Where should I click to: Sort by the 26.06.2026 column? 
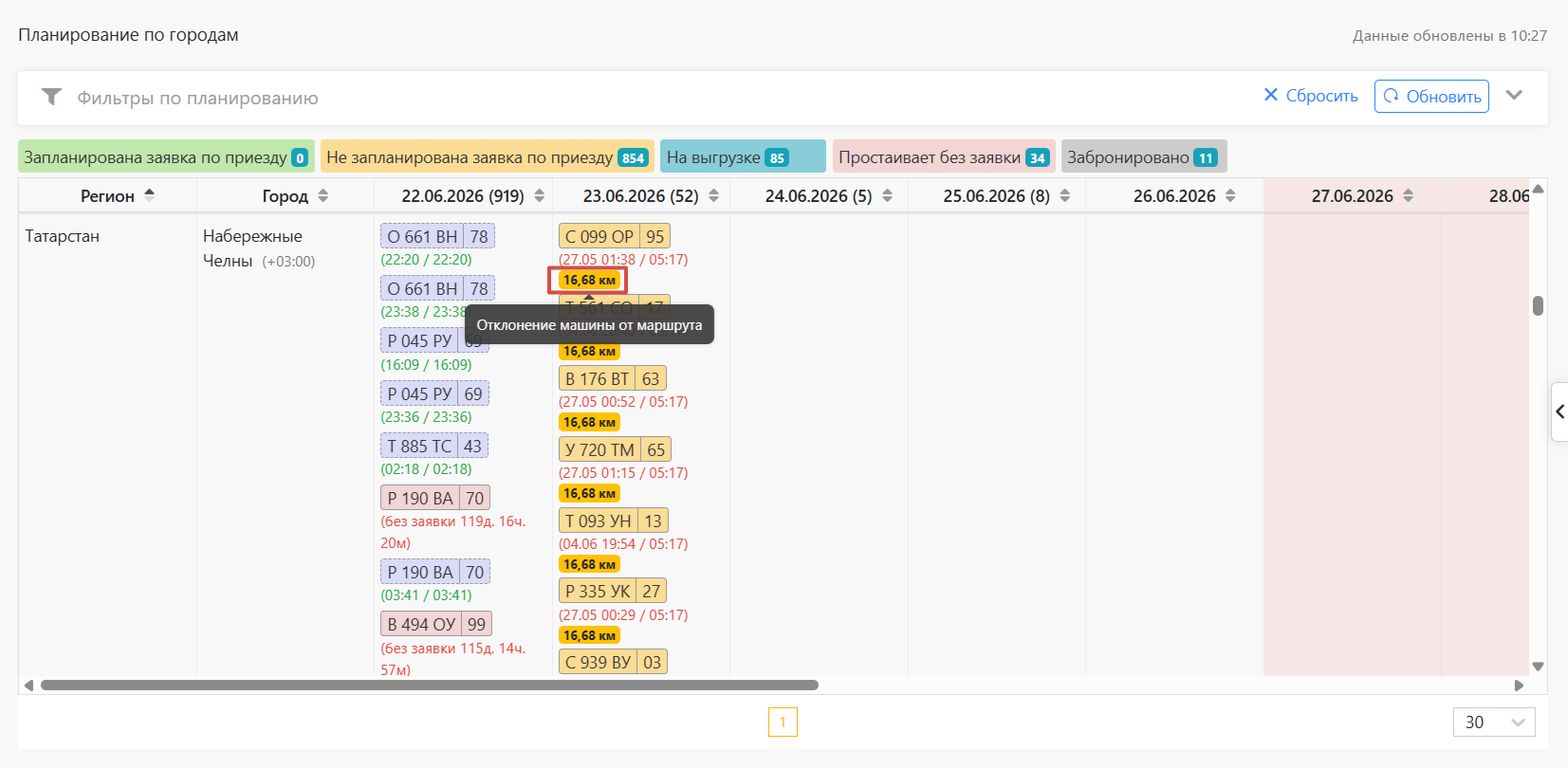[x=1230, y=195]
